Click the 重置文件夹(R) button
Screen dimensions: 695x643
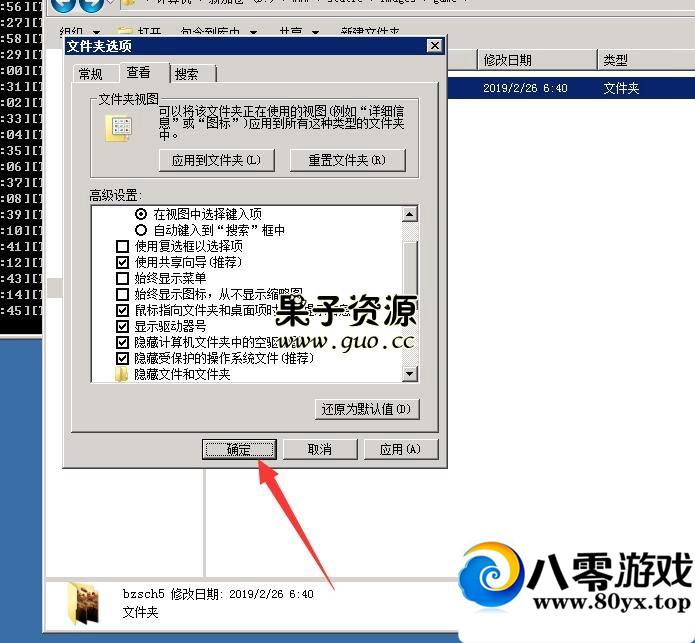tap(348, 160)
